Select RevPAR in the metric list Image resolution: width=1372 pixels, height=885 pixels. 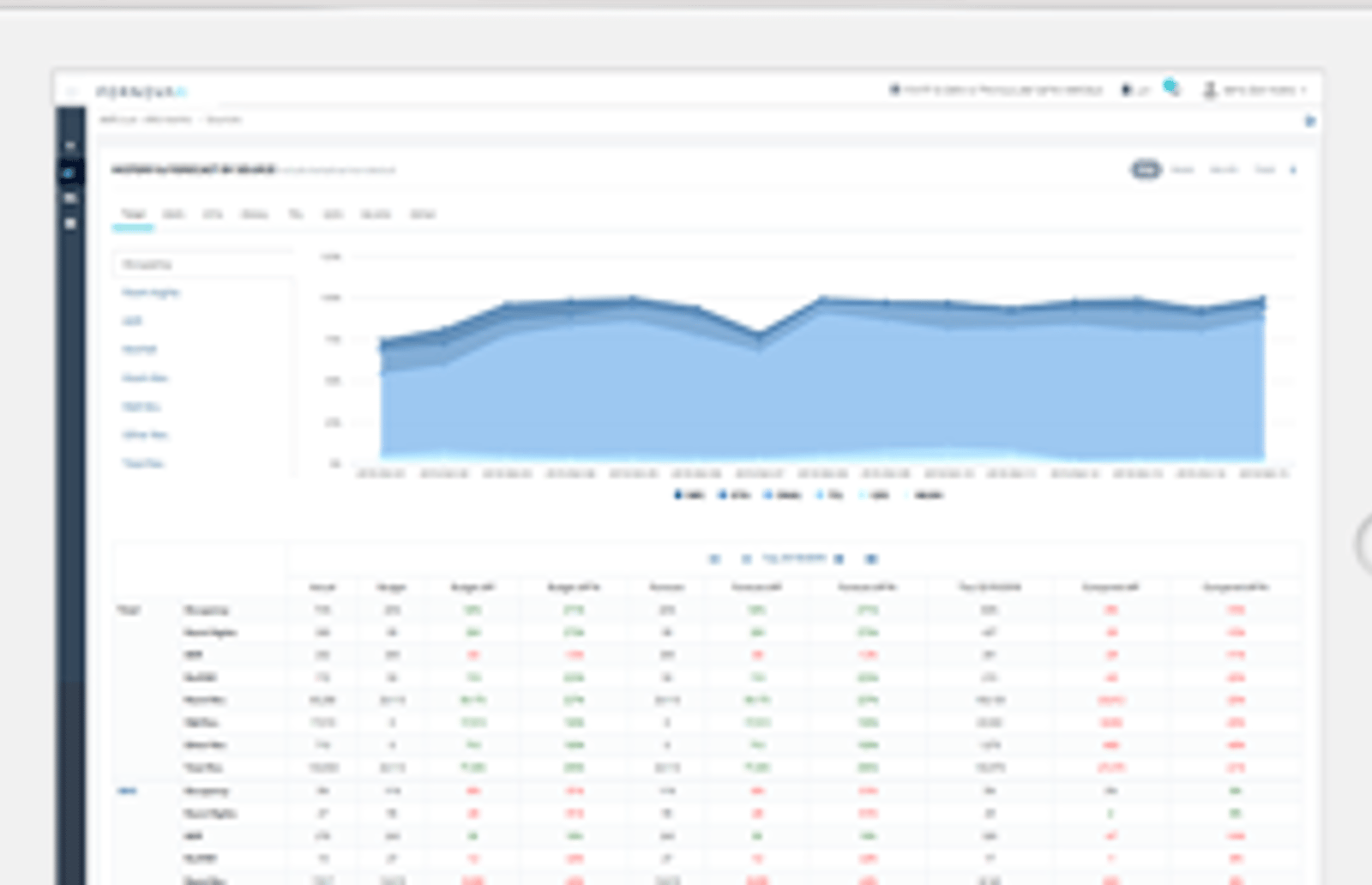point(139,349)
